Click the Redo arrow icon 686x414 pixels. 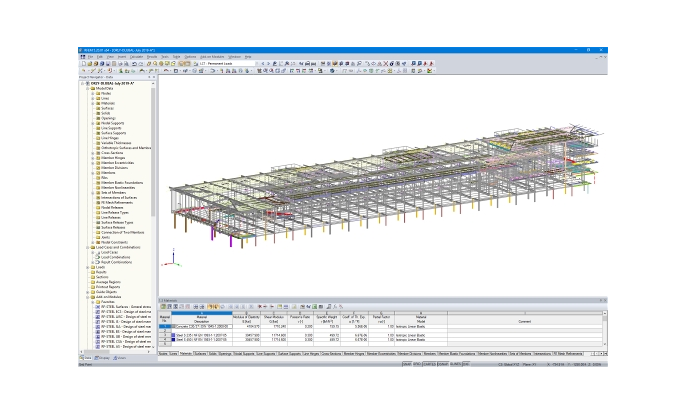140,63
